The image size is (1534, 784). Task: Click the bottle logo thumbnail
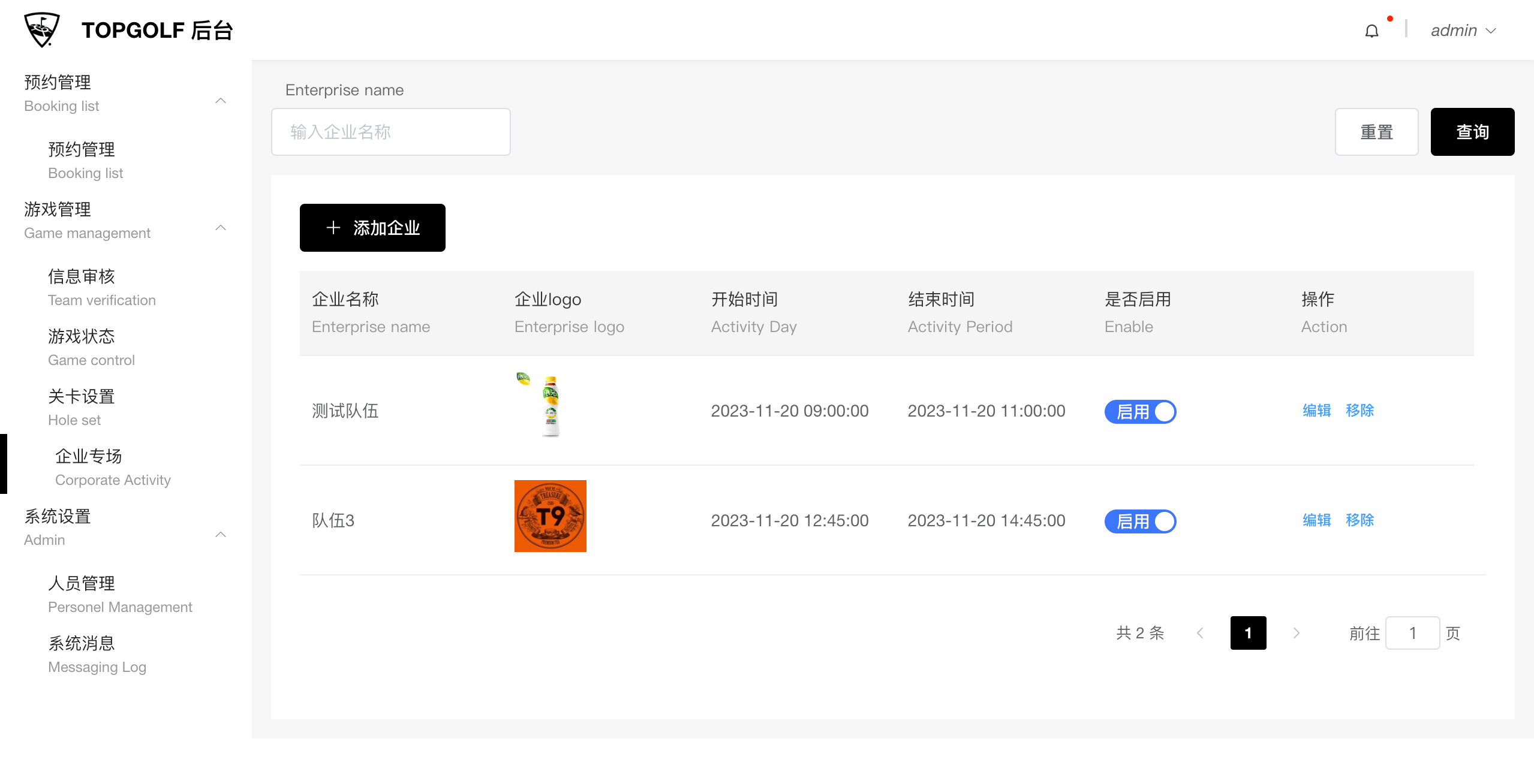550,406
